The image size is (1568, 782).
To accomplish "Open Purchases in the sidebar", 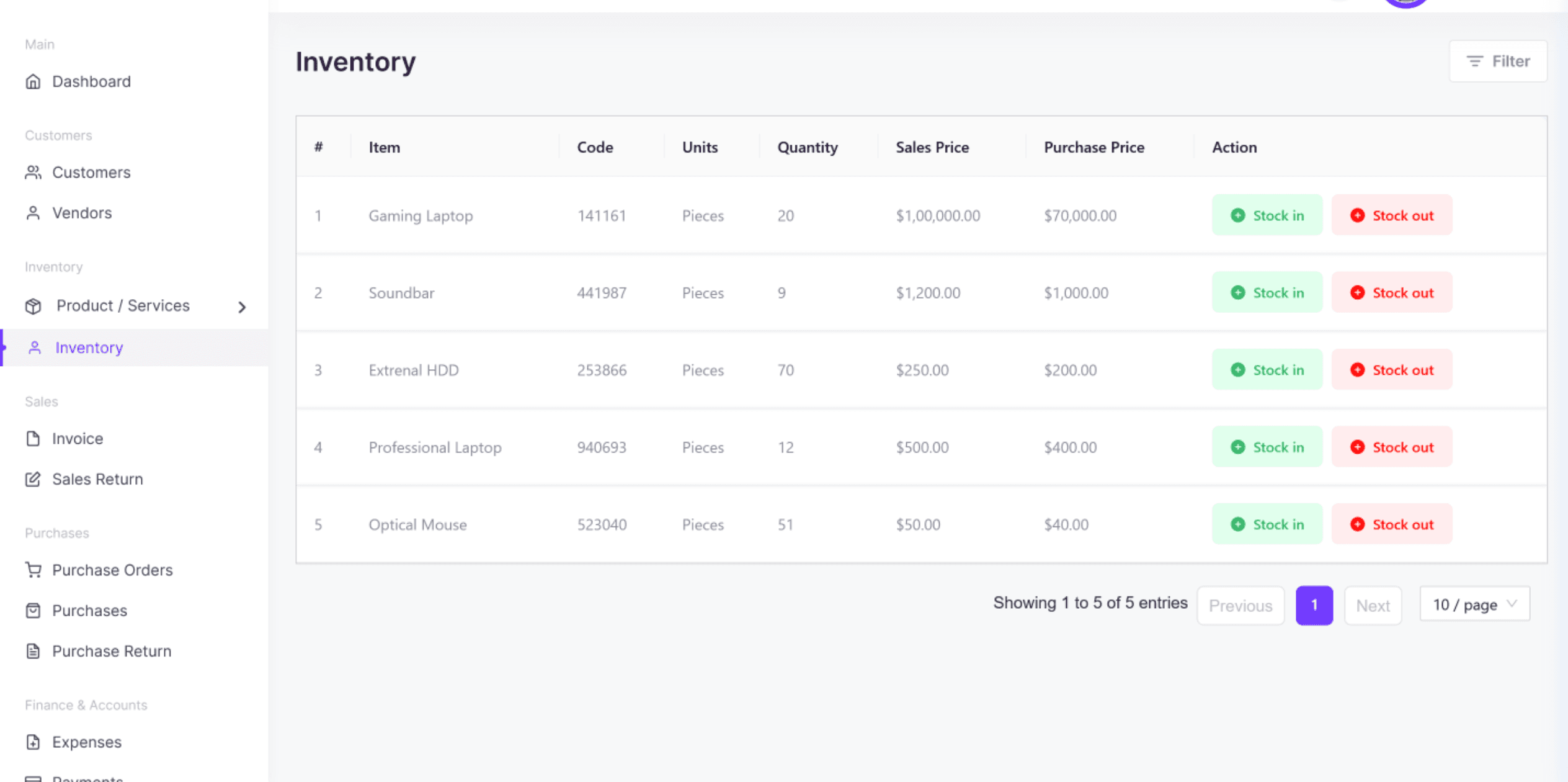I will [x=89, y=611].
